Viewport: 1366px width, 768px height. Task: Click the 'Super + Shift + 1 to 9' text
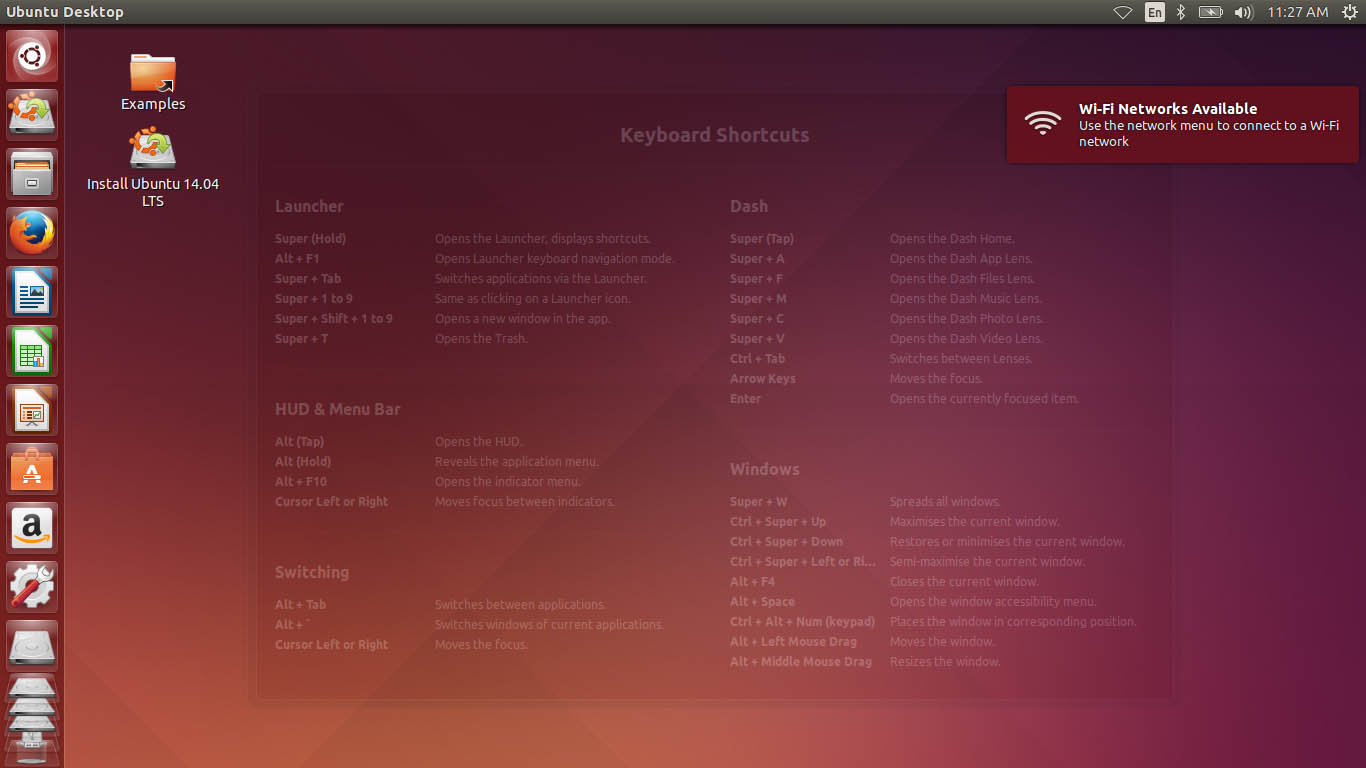[x=334, y=319]
